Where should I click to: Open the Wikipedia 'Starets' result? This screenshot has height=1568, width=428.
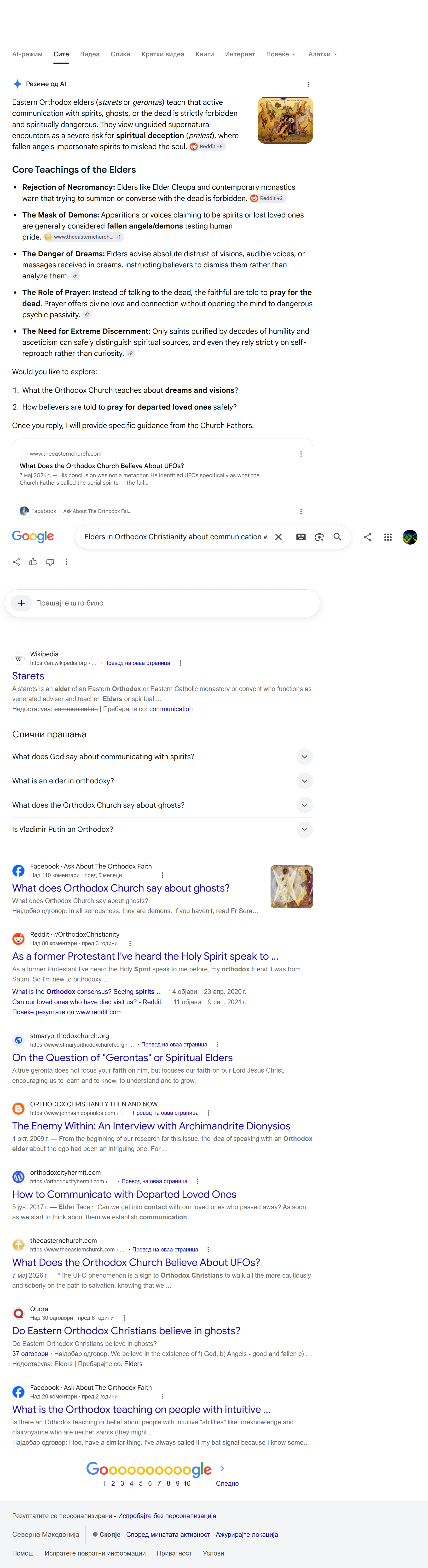tap(28, 676)
